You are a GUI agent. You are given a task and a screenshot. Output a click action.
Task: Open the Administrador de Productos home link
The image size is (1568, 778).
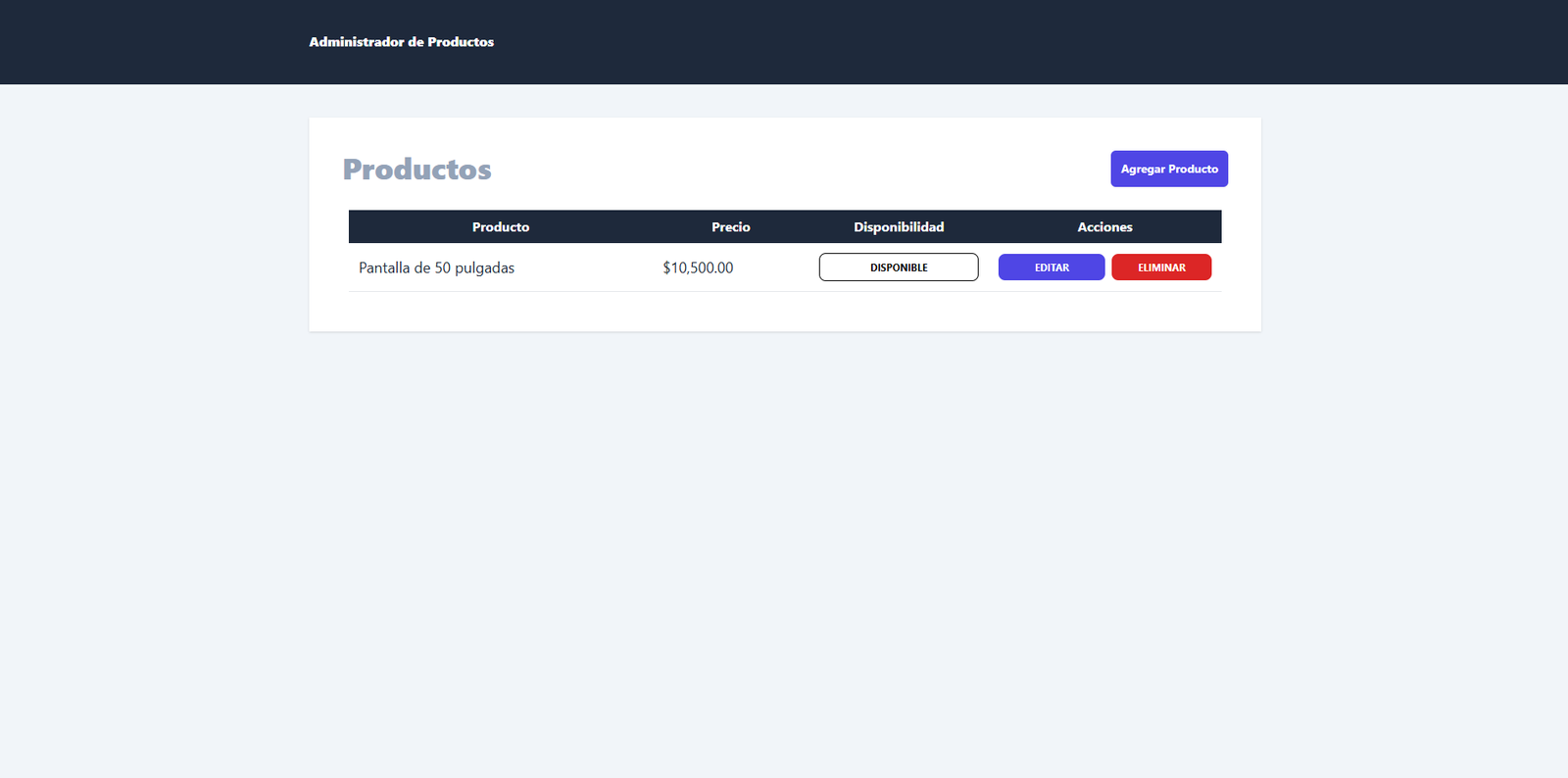(401, 42)
